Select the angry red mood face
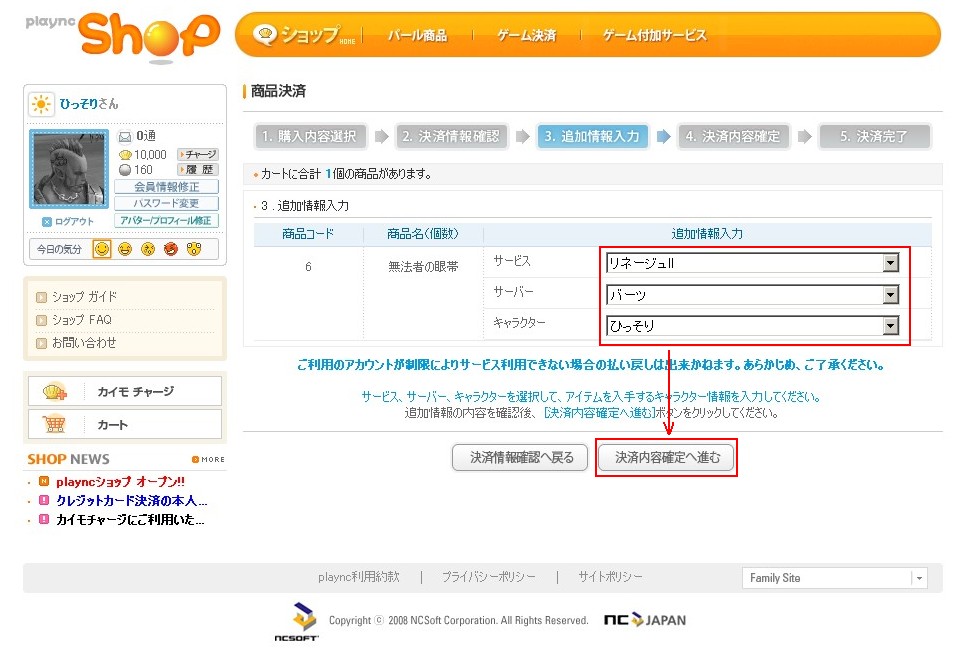Screen dimensions: 958x655 (x=171, y=249)
